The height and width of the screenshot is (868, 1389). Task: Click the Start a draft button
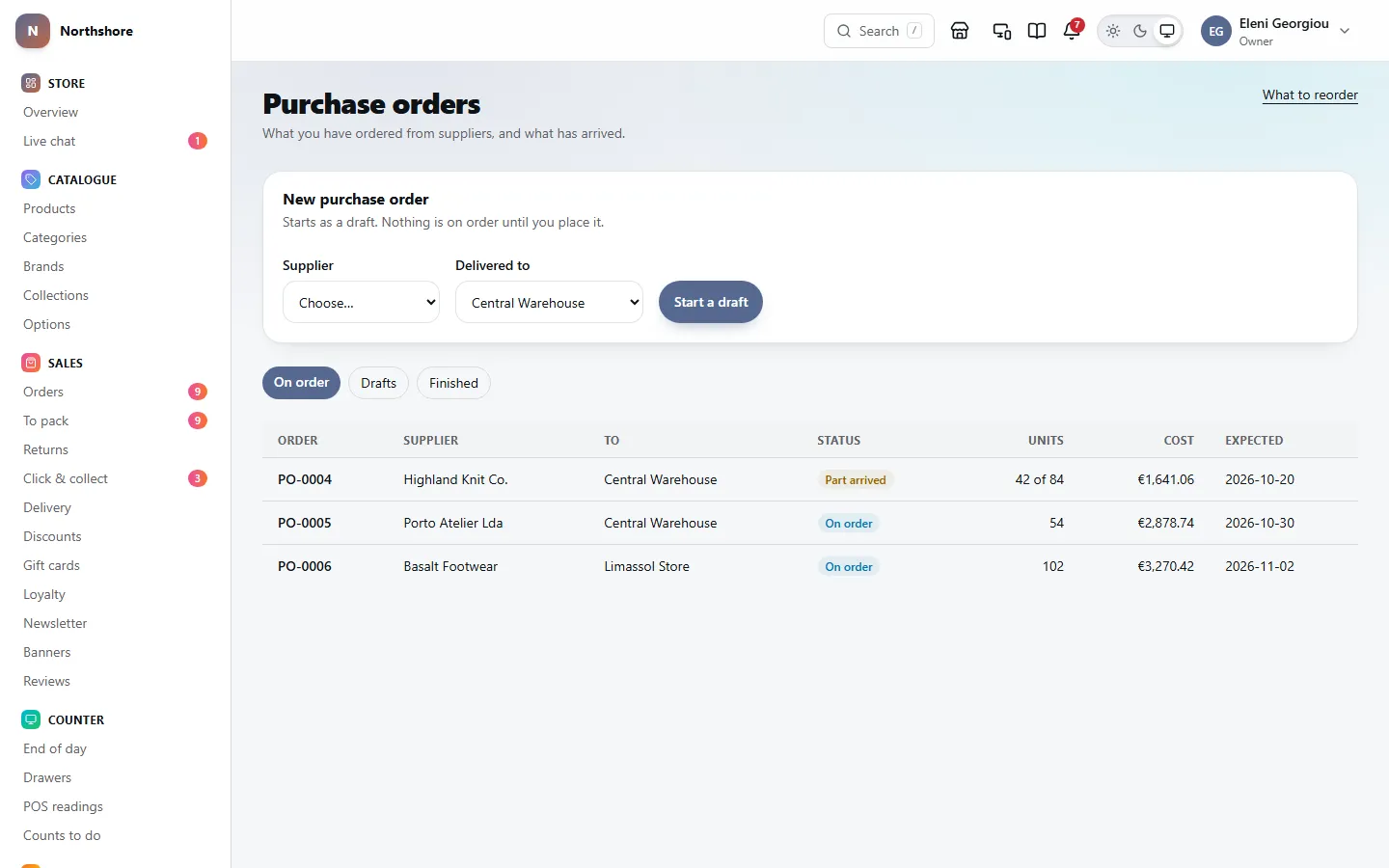(711, 302)
